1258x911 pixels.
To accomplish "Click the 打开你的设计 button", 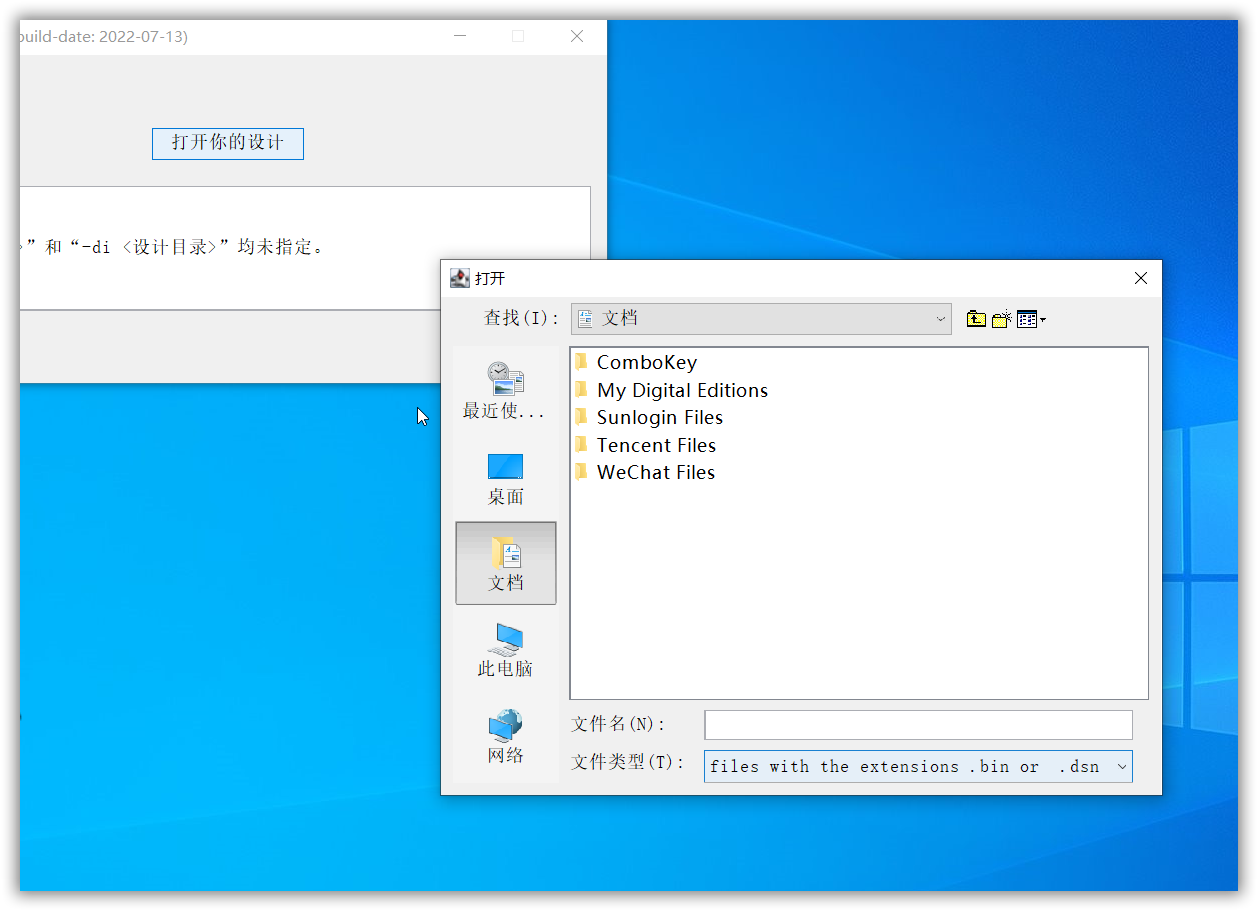I will pos(227,143).
